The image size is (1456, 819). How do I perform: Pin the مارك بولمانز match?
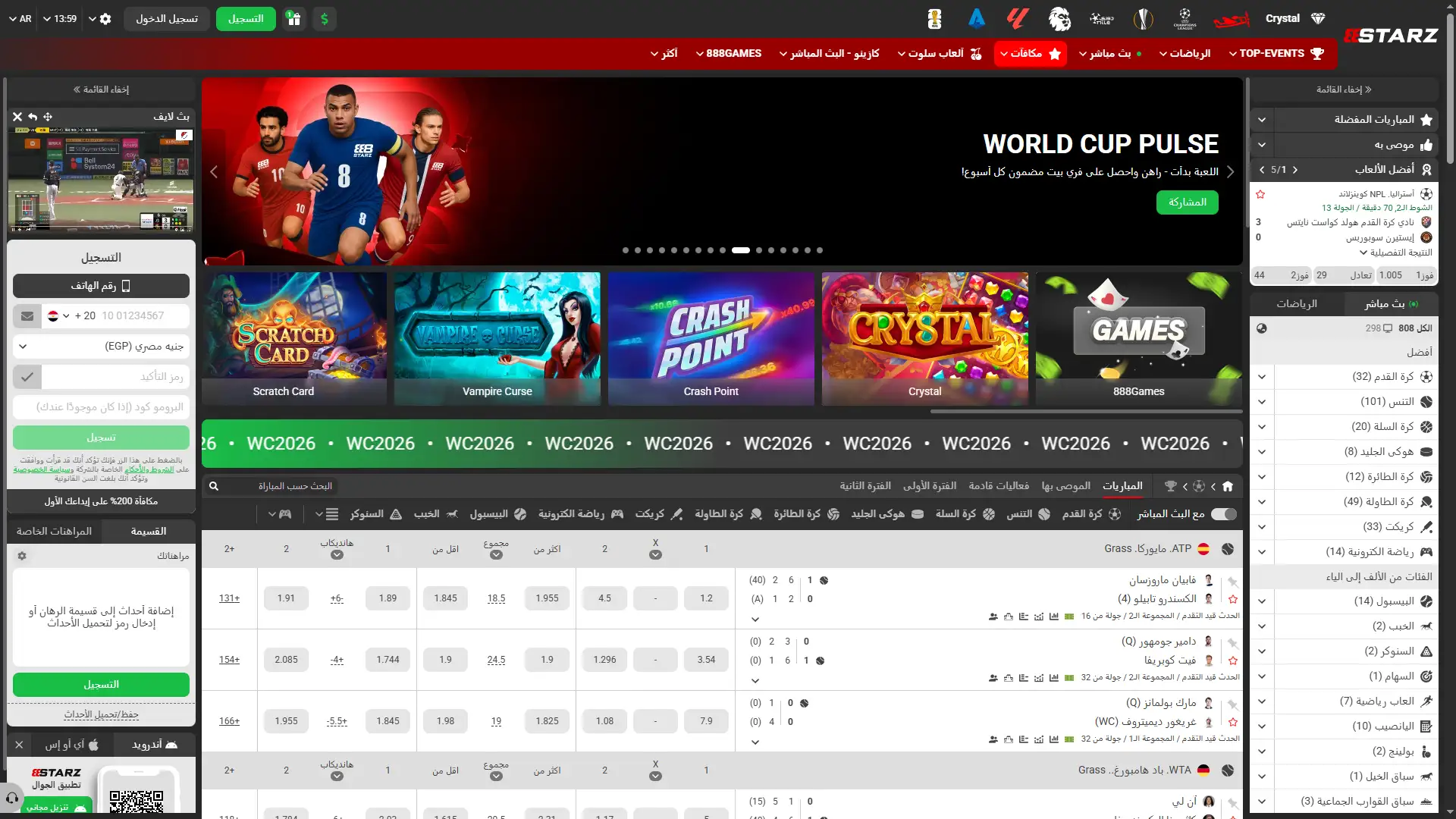click(x=1233, y=704)
